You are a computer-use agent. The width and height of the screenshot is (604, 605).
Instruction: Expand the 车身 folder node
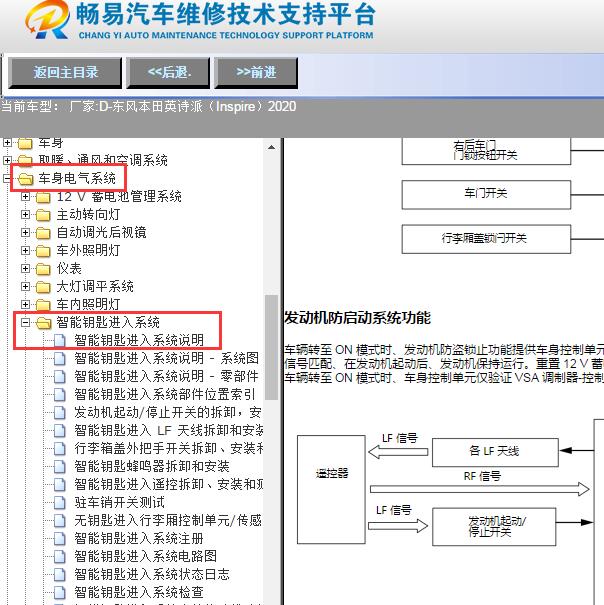[x=7, y=143]
